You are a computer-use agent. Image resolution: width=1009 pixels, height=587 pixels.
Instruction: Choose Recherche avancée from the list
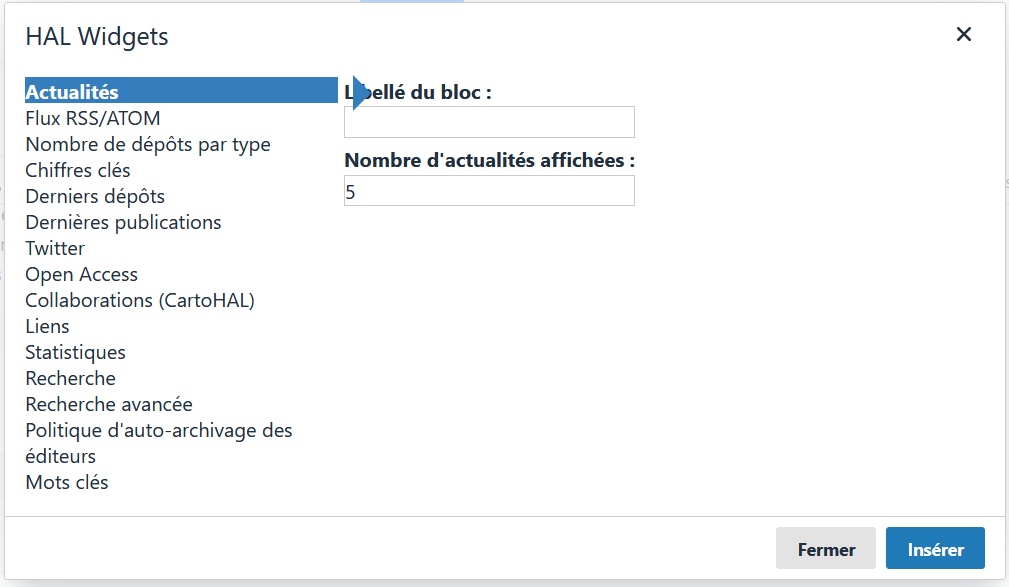coord(108,404)
